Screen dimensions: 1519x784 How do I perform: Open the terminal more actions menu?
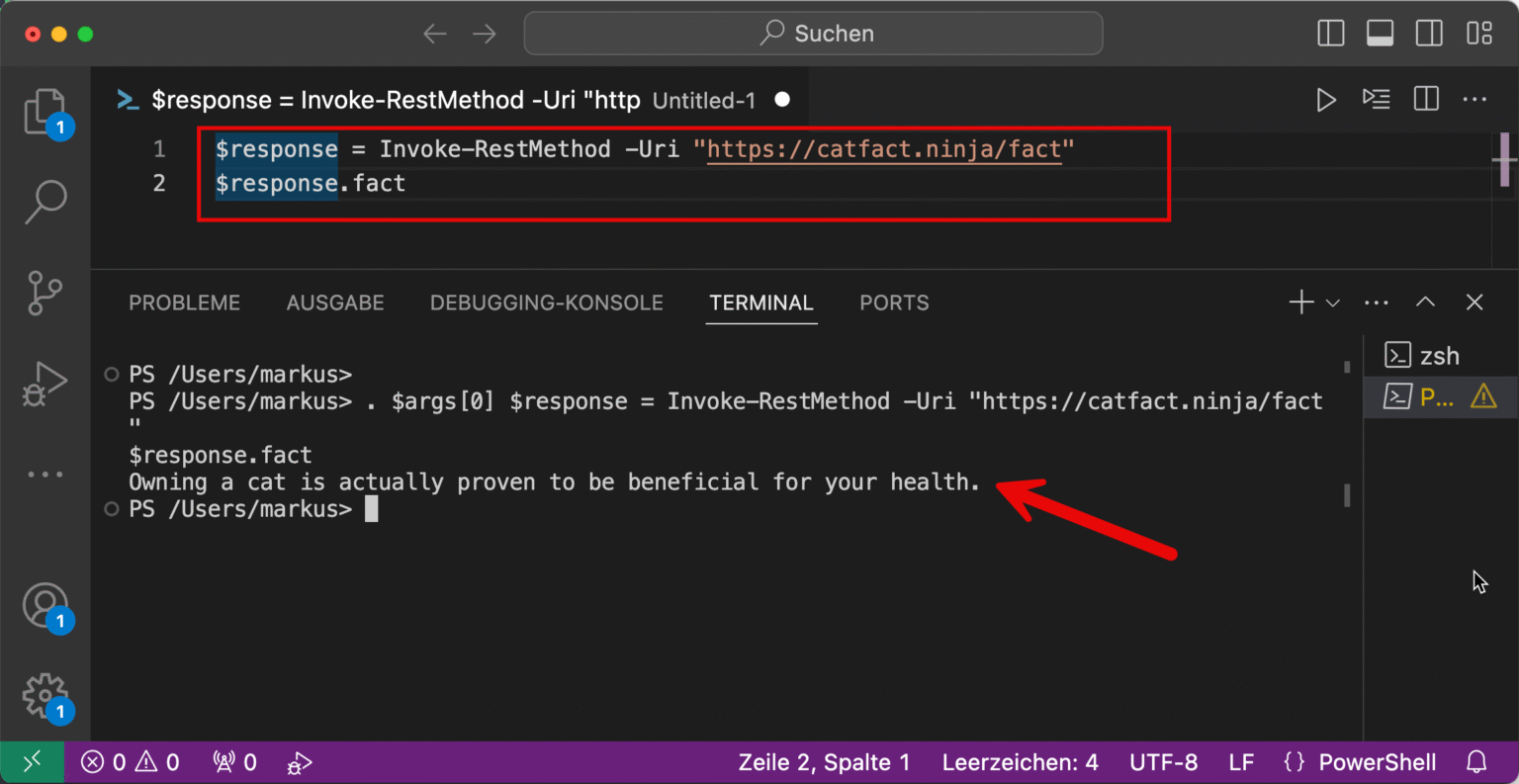(x=1375, y=302)
